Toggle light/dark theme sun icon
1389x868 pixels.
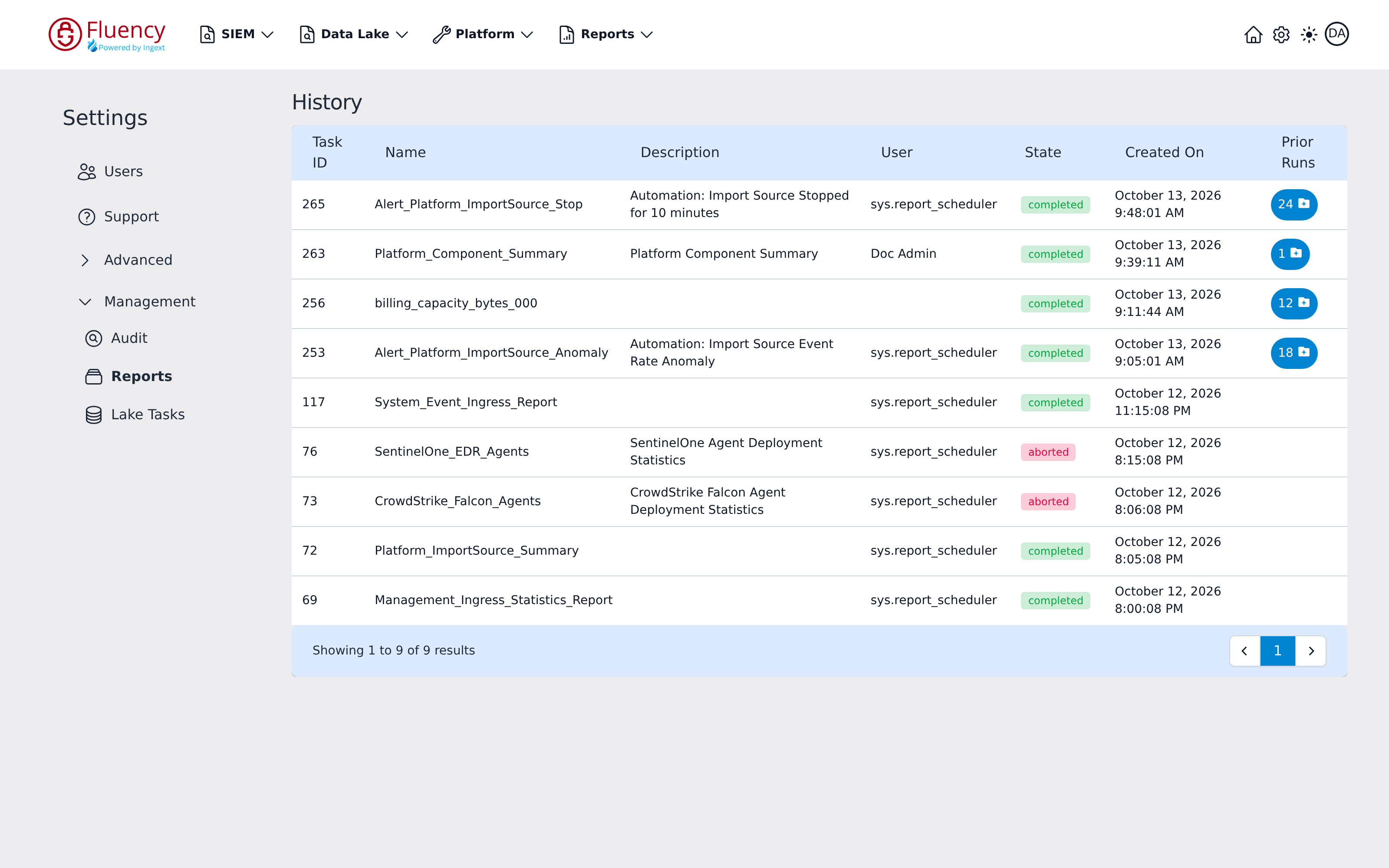point(1309,34)
